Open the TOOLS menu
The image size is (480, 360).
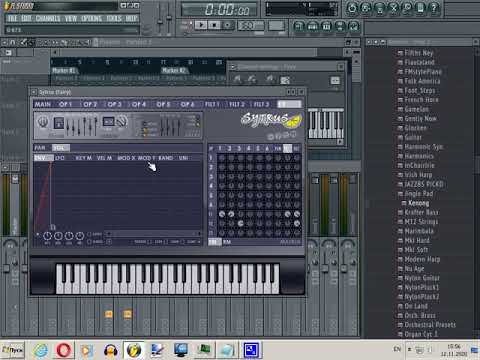click(x=114, y=18)
